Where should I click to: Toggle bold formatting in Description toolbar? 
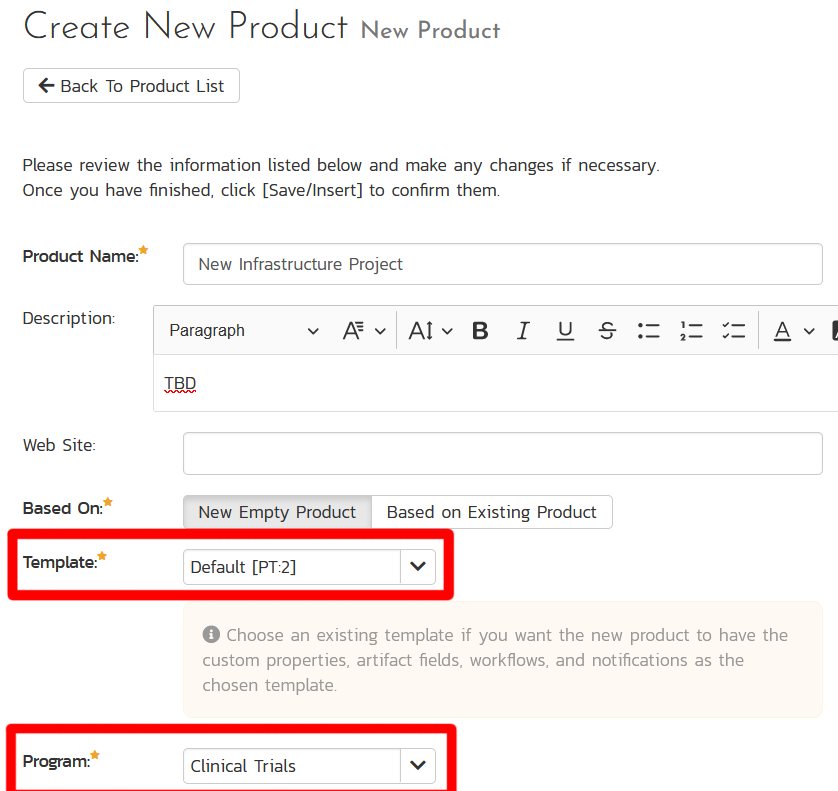tap(480, 331)
